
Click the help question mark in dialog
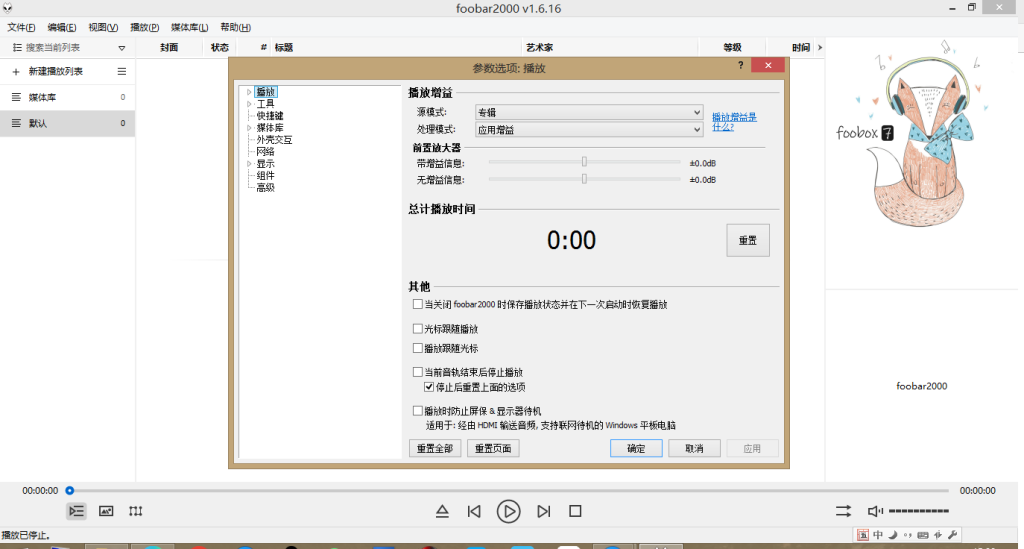741,65
